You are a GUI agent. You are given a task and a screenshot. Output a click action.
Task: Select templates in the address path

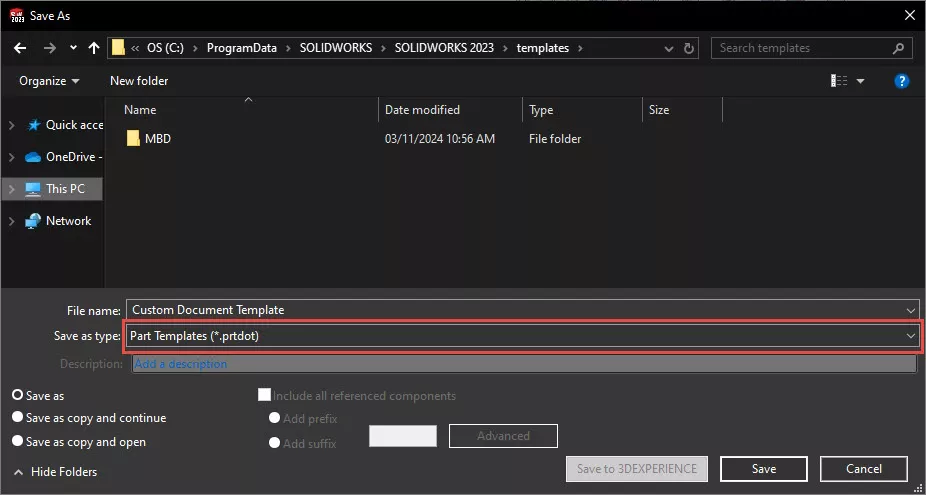click(543, 48)
